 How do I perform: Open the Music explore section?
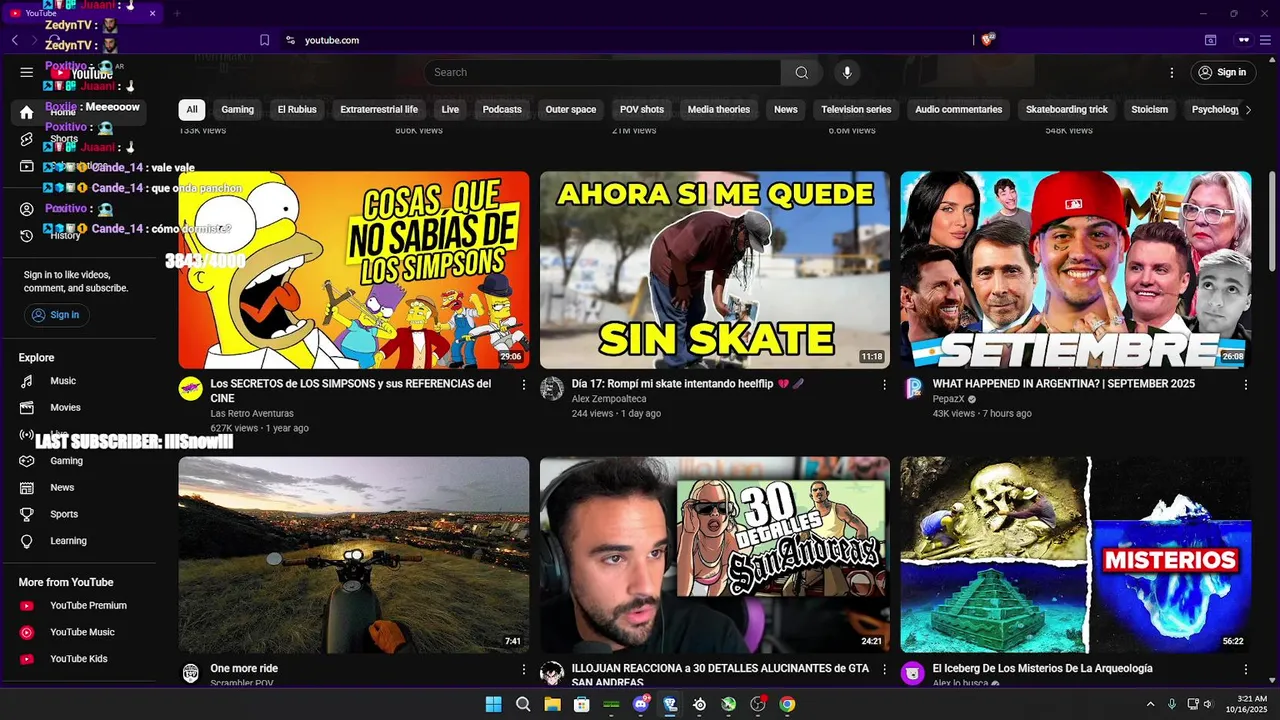click(63, 381)
